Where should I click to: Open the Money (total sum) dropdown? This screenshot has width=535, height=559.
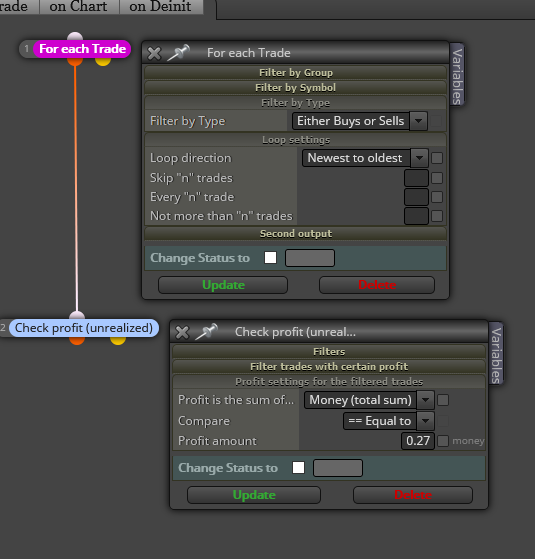(369, 400)
